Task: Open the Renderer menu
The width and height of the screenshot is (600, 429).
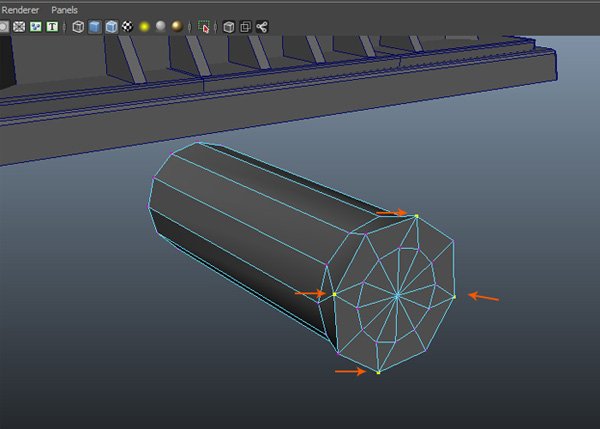Action: pos(20,10)
